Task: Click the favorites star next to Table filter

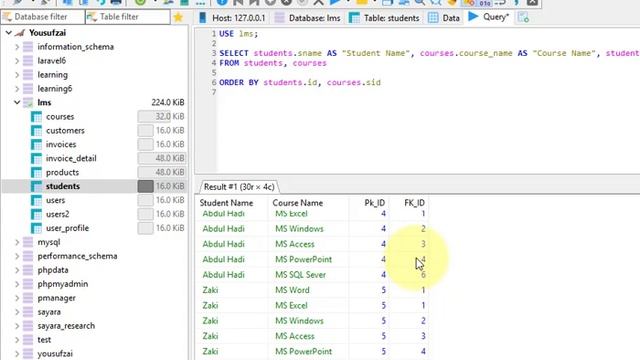Action: pyautogui.click(x=178, y=17)
